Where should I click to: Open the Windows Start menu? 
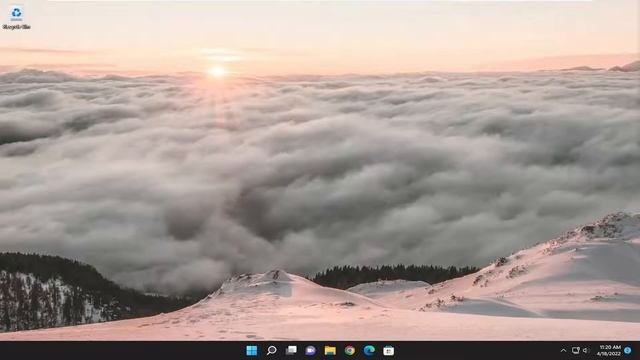[252, 350]
